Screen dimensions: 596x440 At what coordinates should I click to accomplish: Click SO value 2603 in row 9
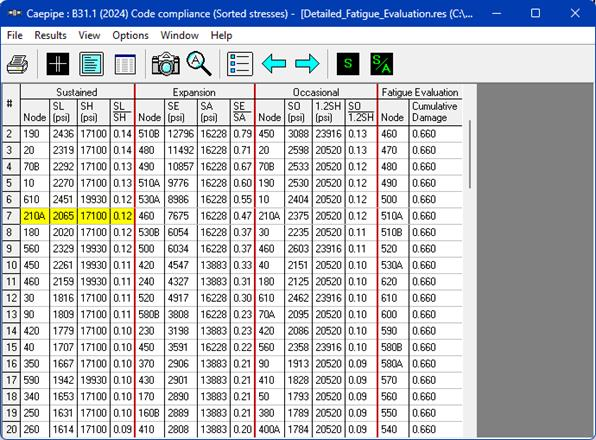click(x=298, y=249)
